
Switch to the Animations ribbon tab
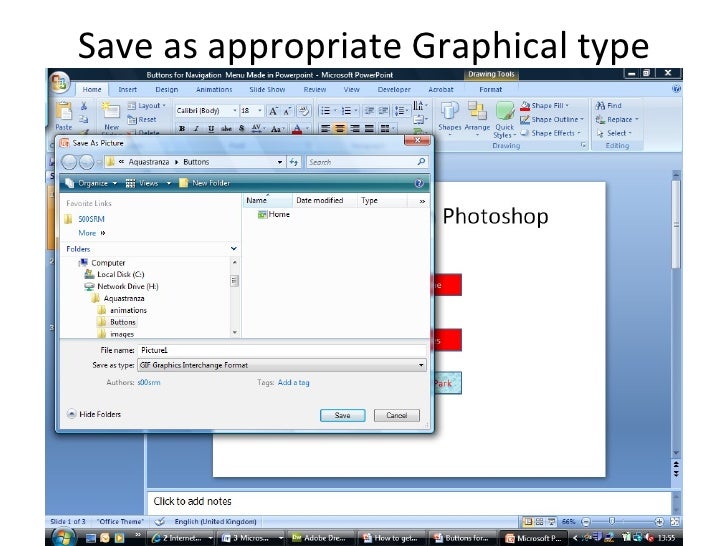tap(214, 90)
